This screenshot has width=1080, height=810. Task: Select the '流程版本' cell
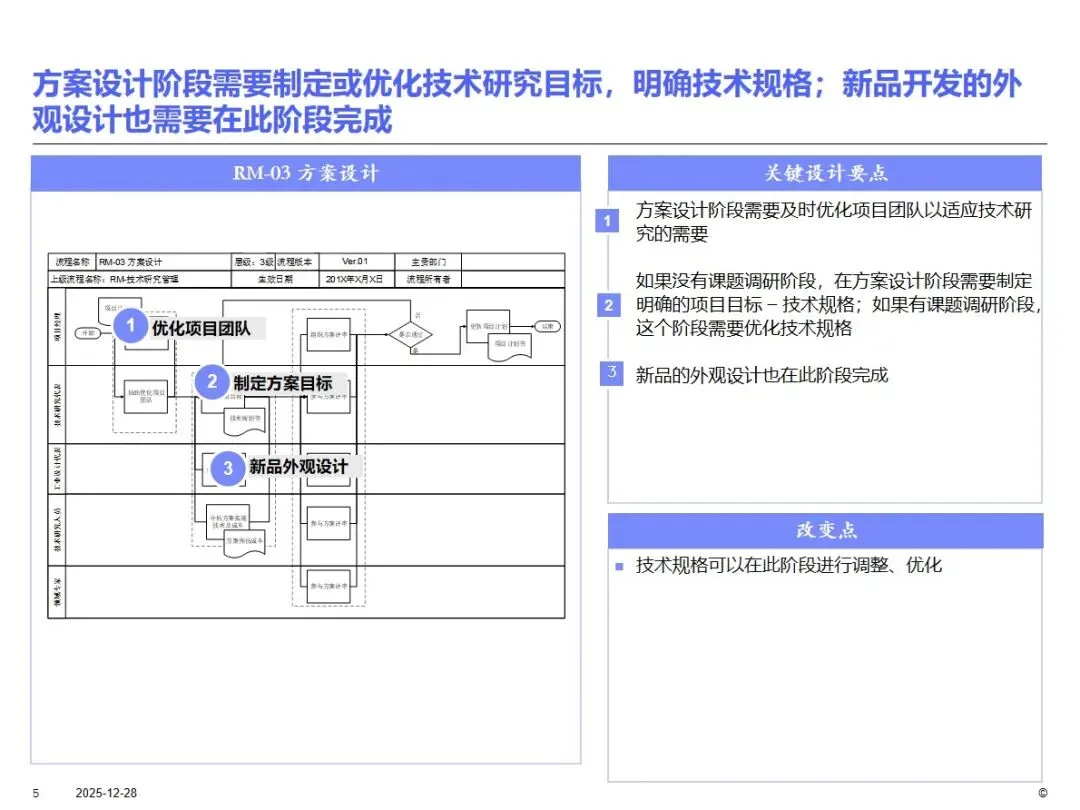(296, 262)
